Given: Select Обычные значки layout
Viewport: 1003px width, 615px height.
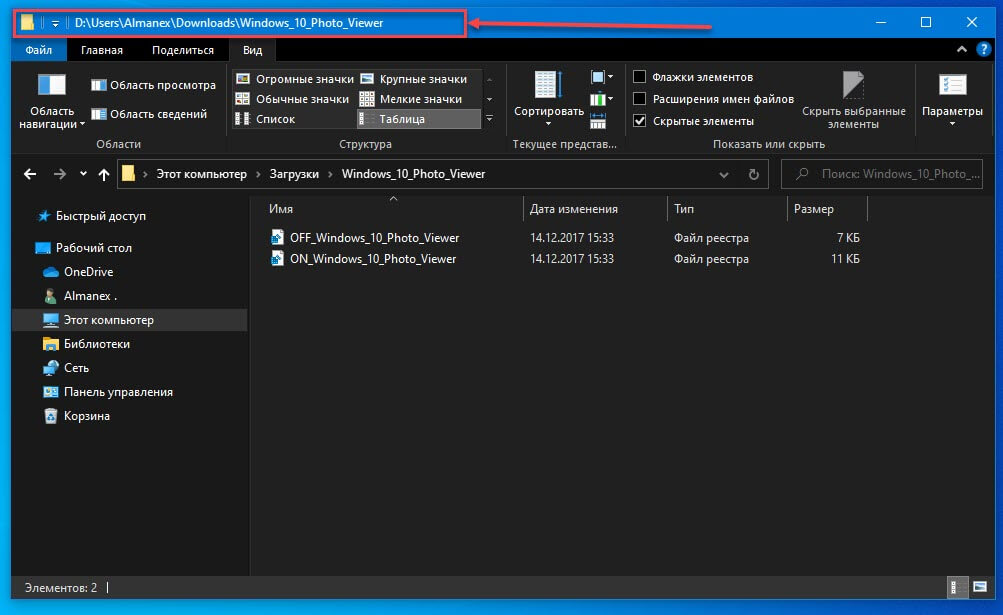Looking at the screenshot, I should [x=292, y=99].
